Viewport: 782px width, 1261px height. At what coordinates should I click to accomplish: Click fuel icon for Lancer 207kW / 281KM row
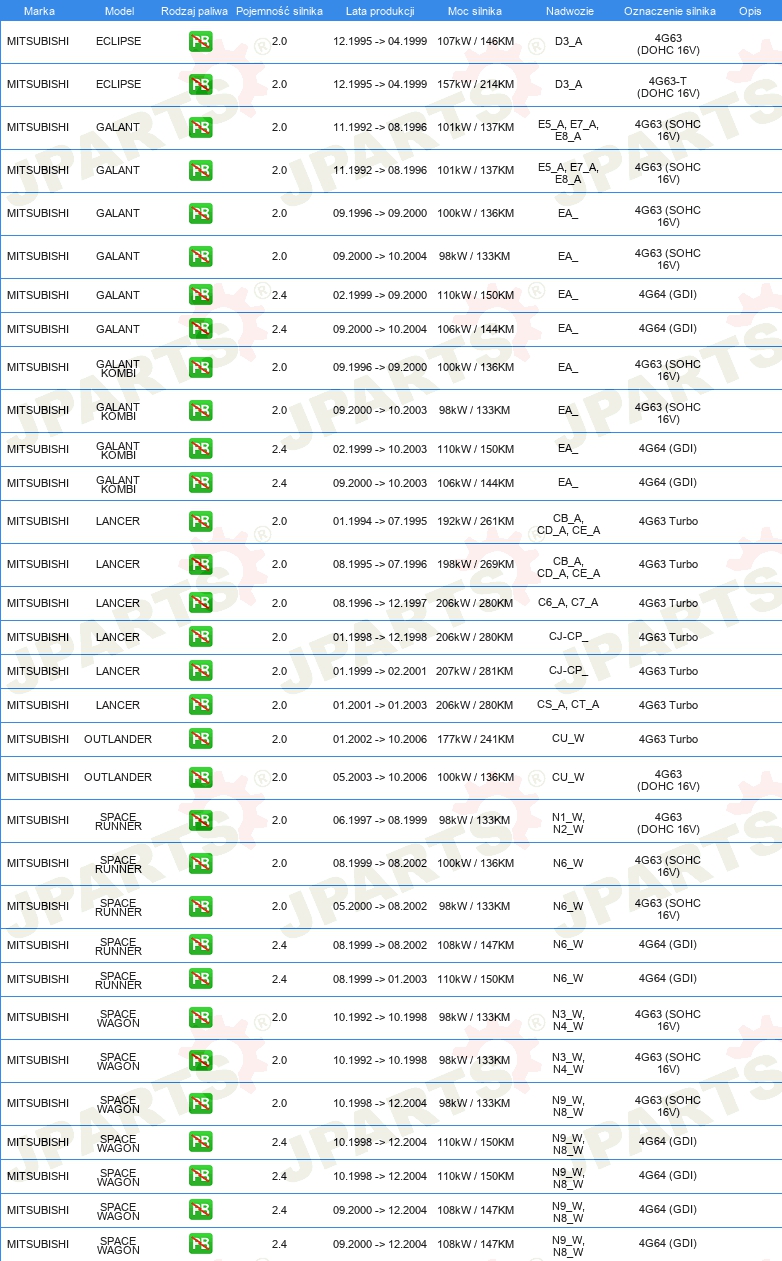[x=200, y=671]
